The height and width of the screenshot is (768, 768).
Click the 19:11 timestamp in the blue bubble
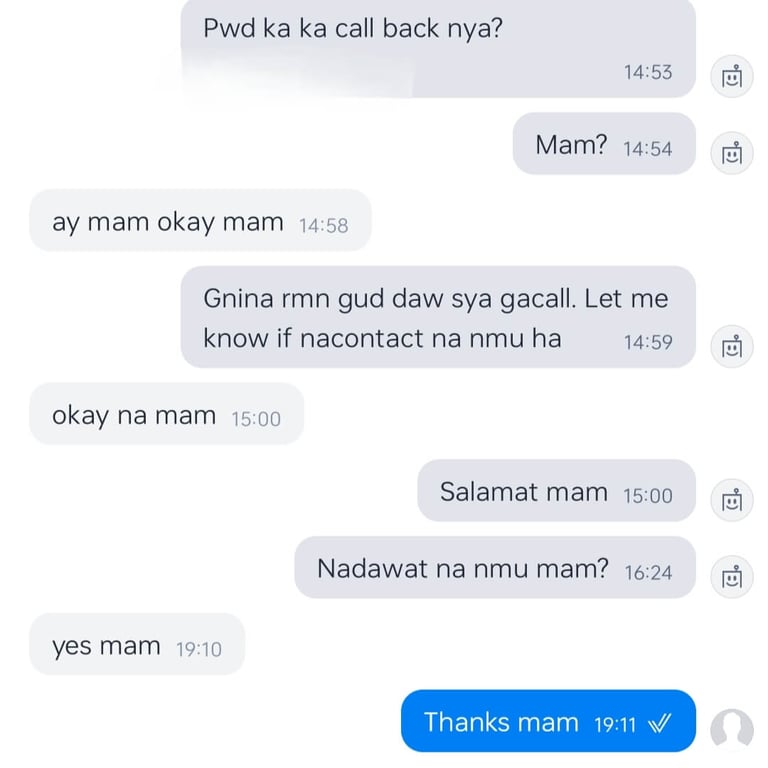coord(615,724)
